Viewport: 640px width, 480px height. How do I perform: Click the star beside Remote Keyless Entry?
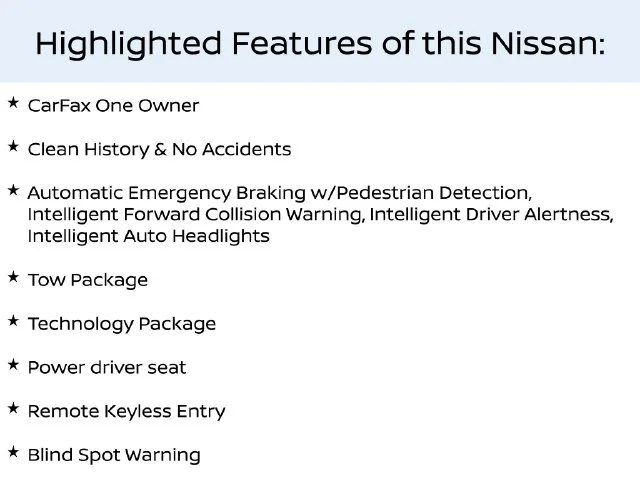tap(13, 409)
